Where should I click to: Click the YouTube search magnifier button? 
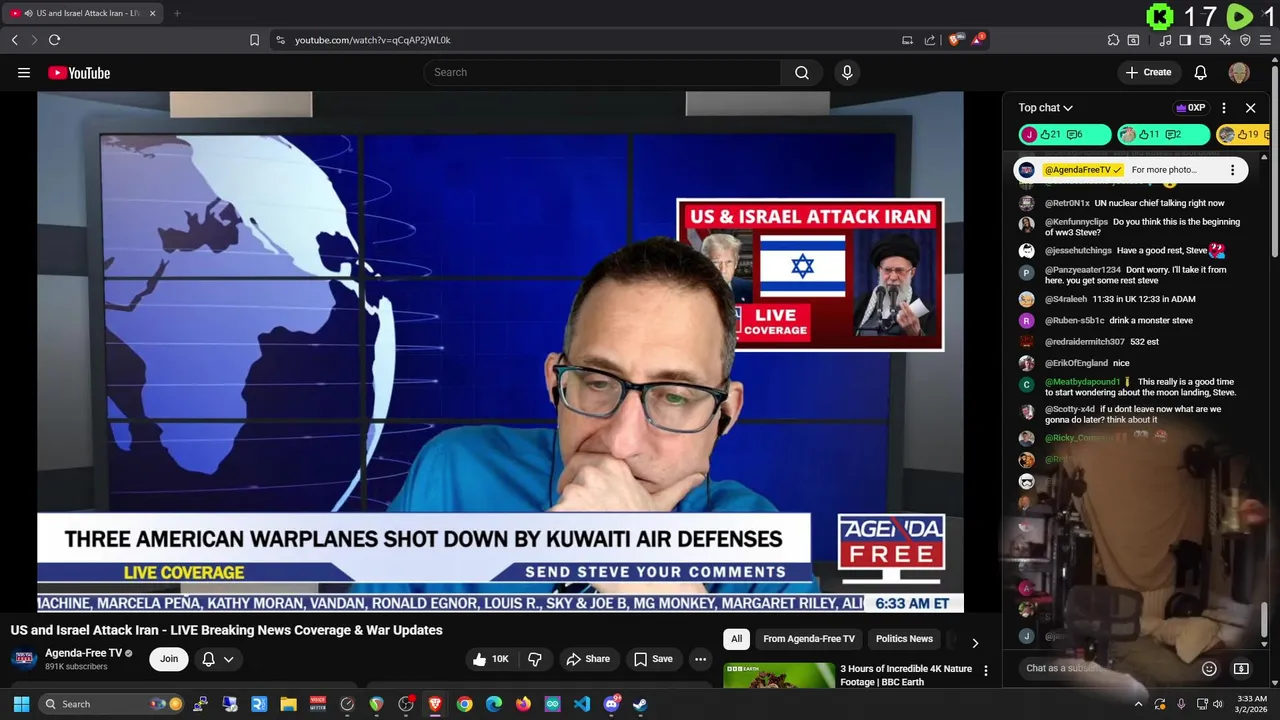[802, 72]
